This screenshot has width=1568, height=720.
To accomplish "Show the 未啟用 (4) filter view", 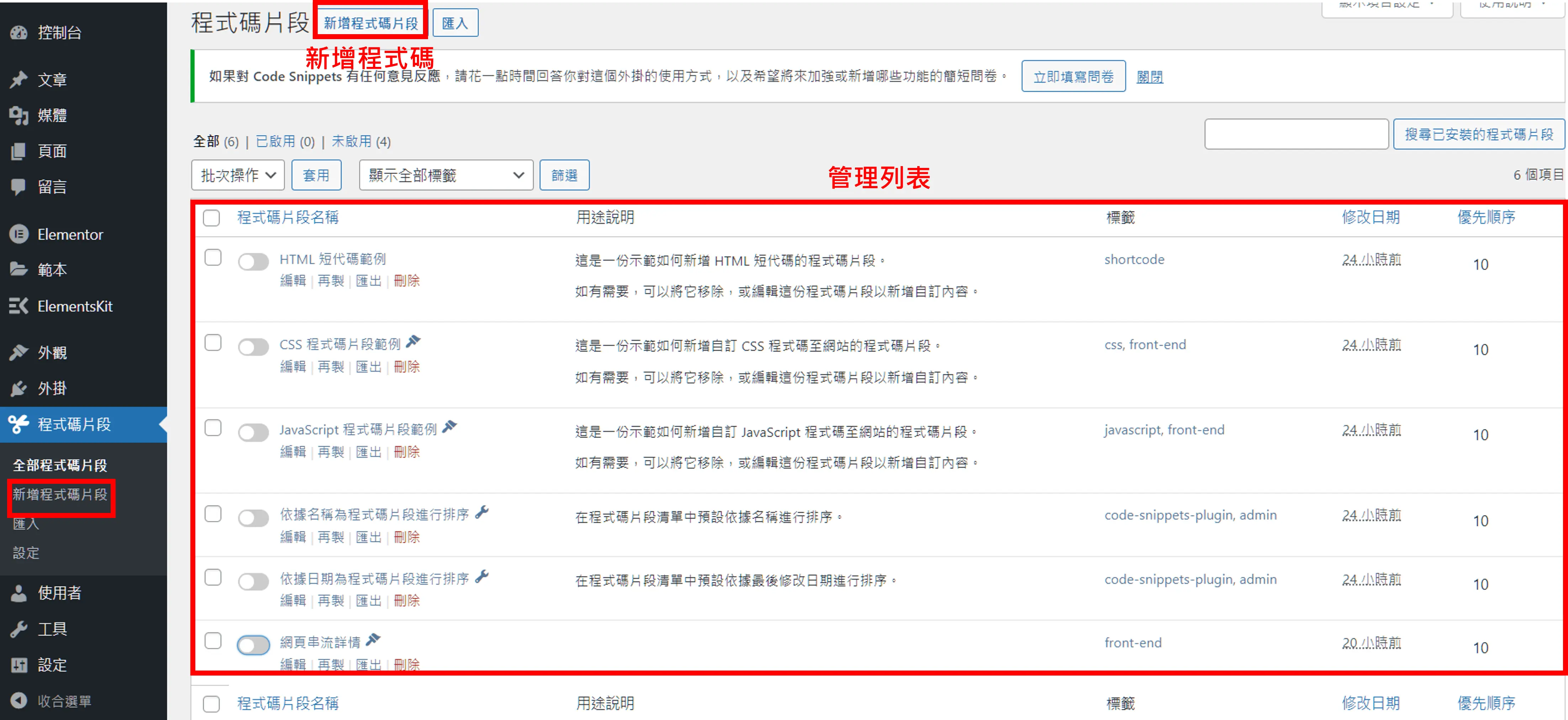I will click(361, 141).
